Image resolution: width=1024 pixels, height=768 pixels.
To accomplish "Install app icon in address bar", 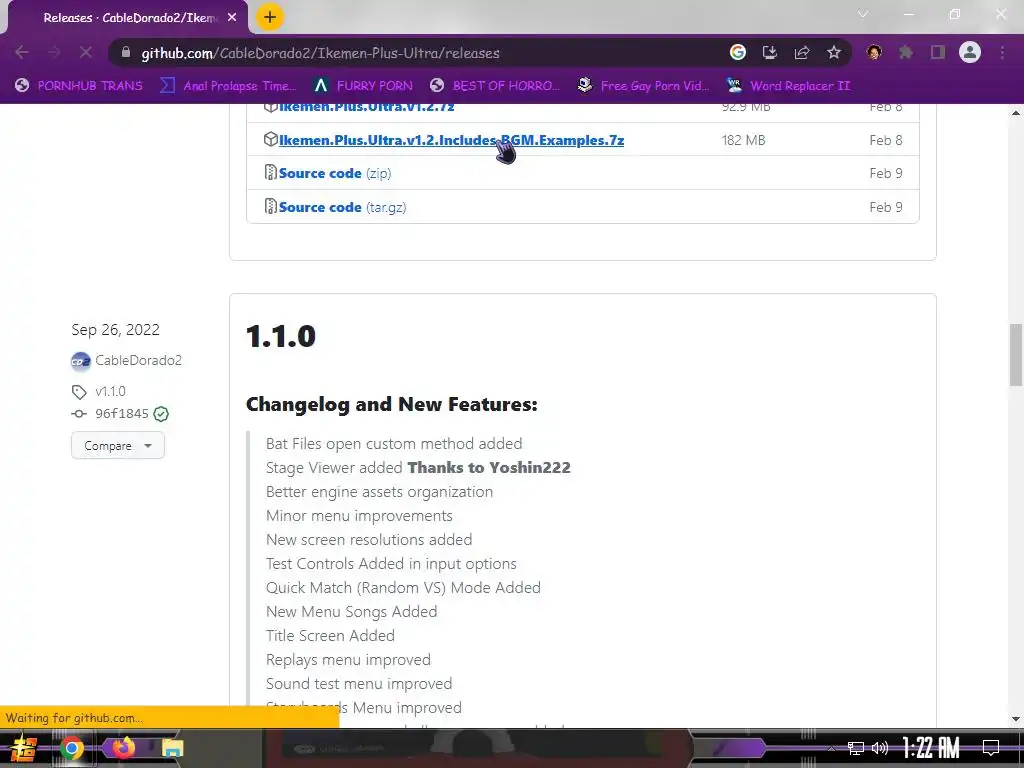I will (769, 52).
